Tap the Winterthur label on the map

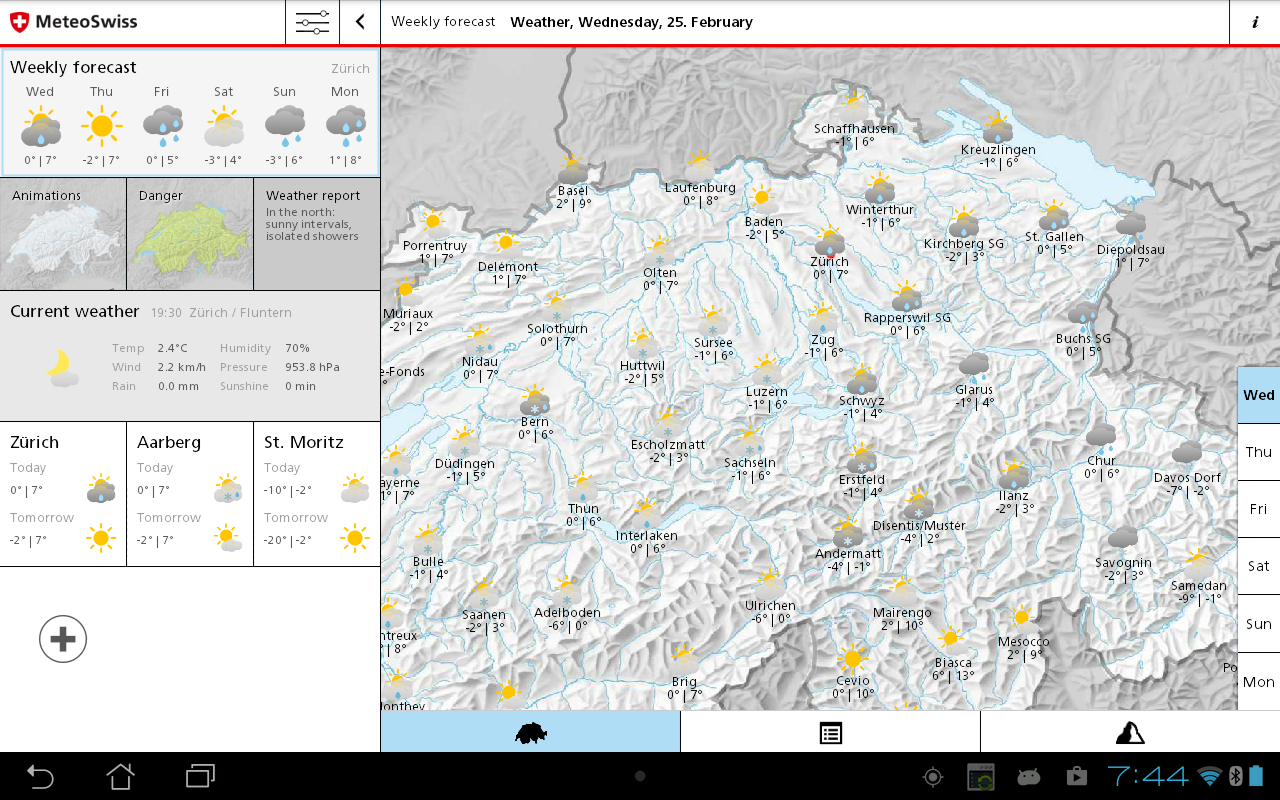coord(880,210)
